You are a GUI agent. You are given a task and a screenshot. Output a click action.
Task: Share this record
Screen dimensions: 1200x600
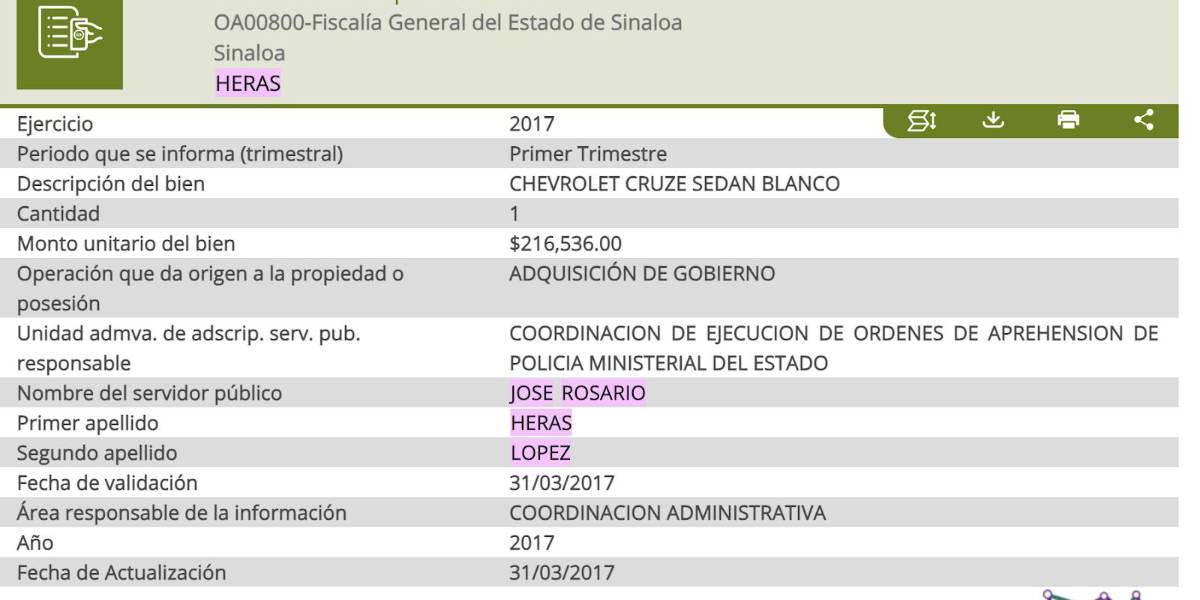[x=1144, y=121]
